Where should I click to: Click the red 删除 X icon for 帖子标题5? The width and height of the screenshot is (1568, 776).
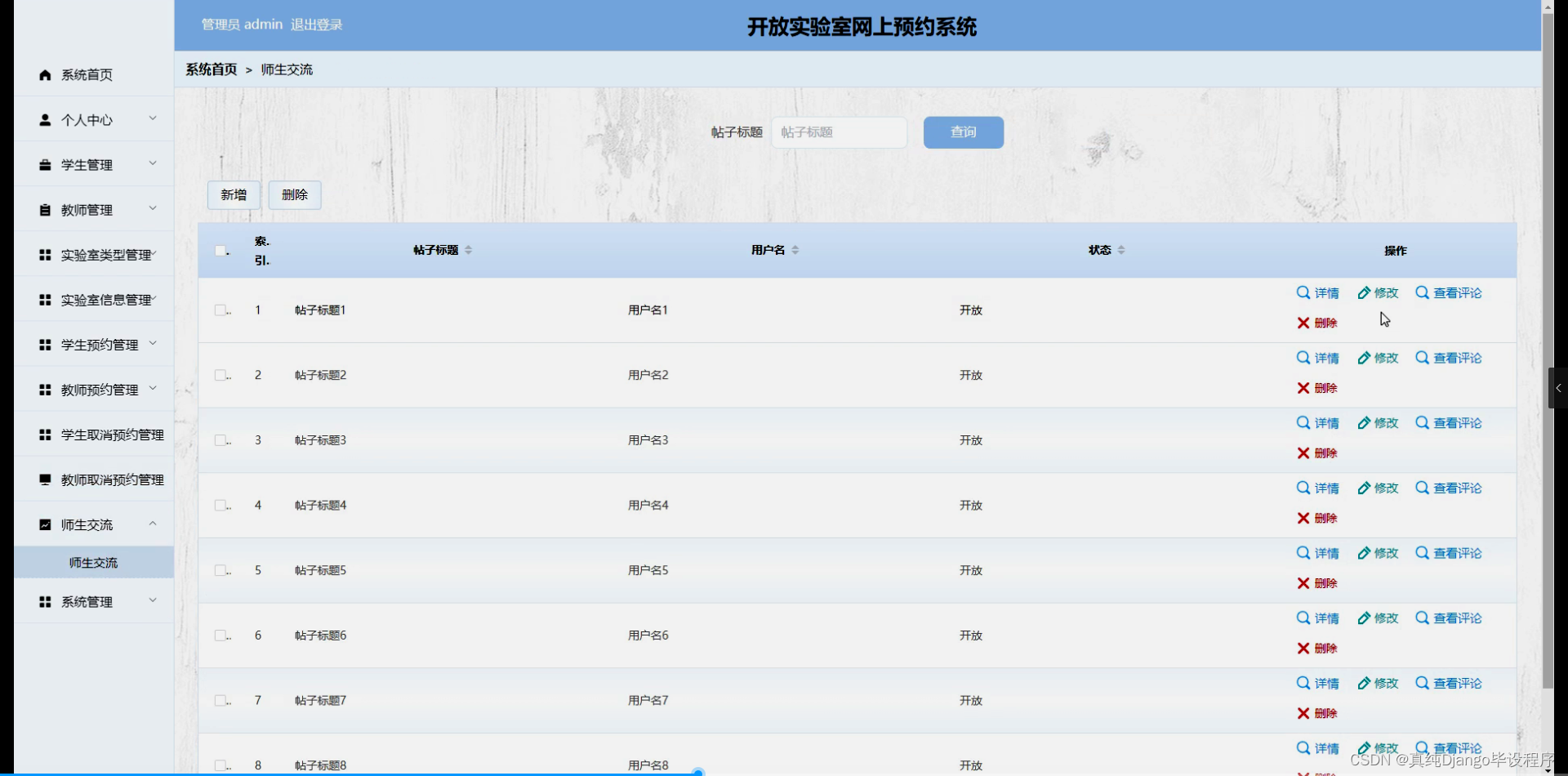[x=1303, y=583]
